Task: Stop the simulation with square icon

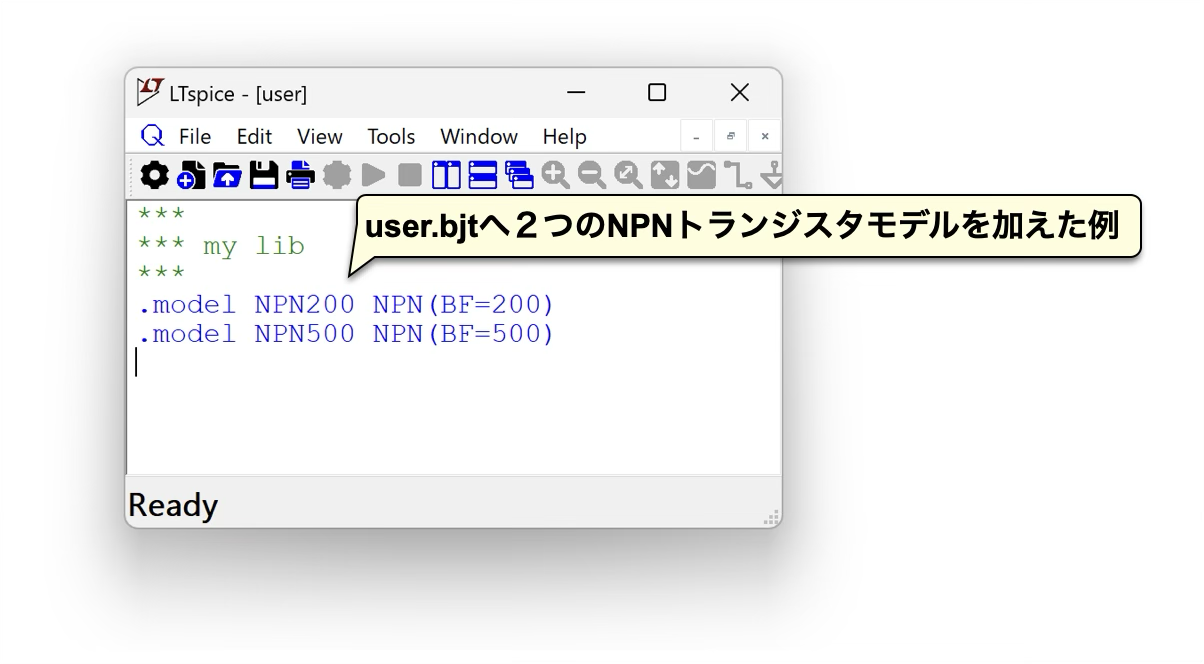Action: 410,176
